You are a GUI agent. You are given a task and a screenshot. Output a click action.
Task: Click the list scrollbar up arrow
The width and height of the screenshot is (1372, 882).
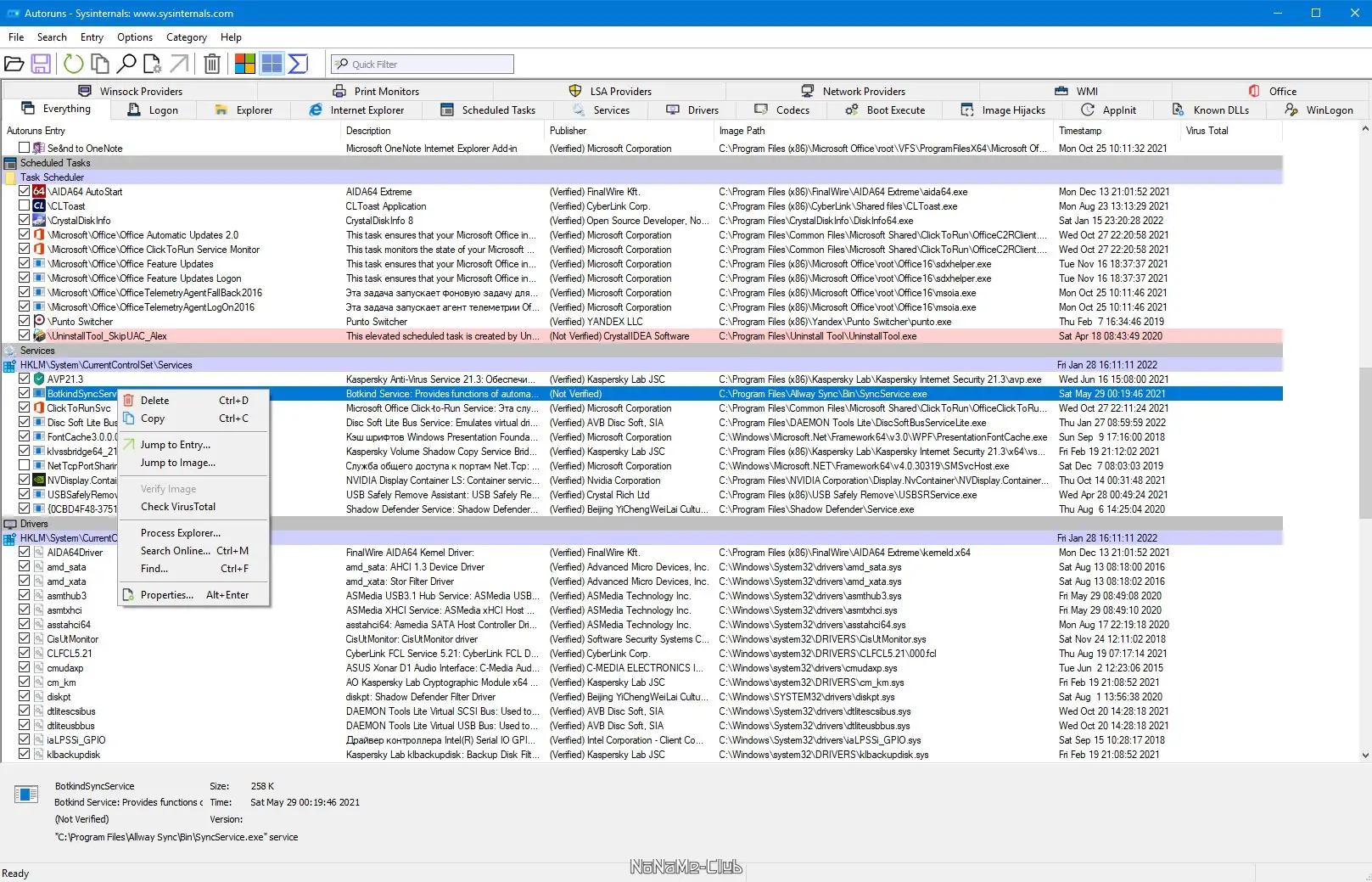pos(1365,129)
